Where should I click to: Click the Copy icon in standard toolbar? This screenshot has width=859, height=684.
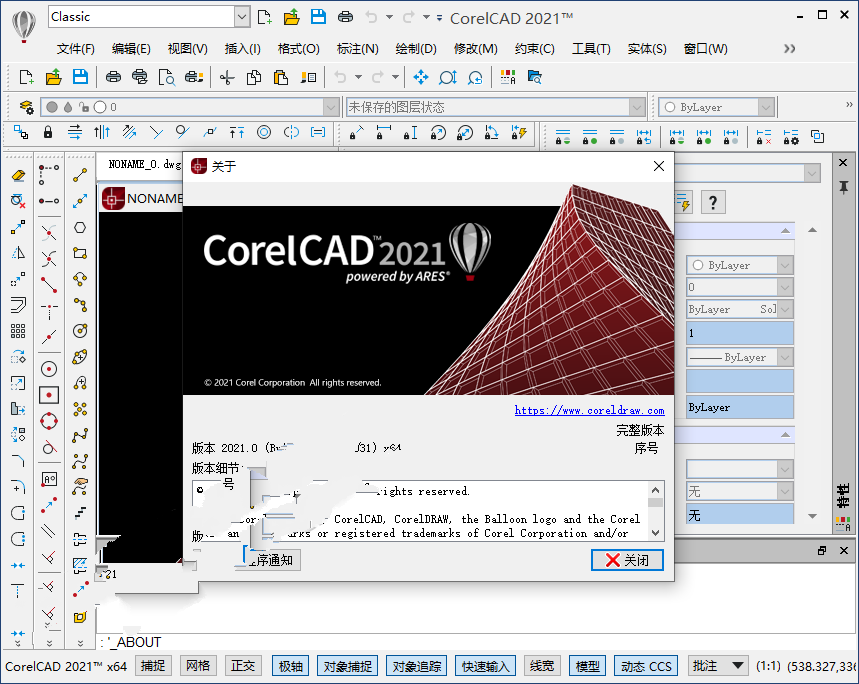[254, 77]
